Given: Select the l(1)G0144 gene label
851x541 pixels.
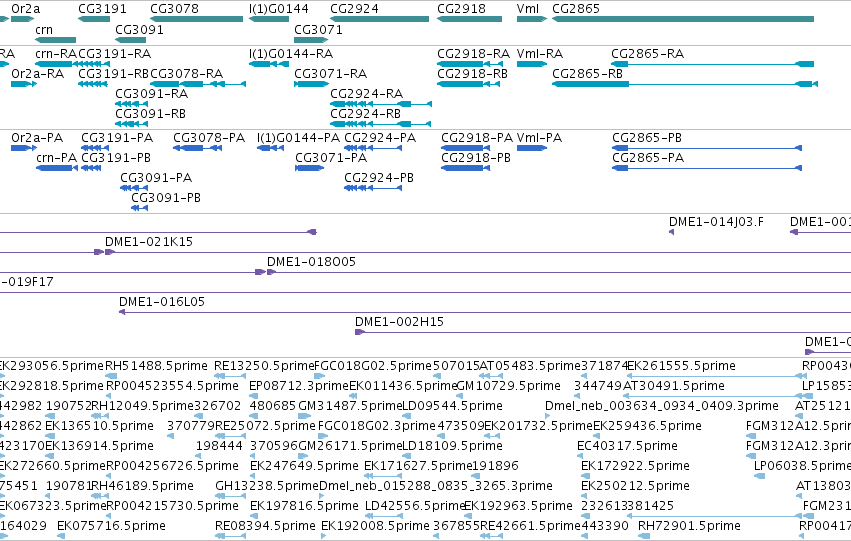Looking at the screenshot, I should tap(278, 9).
